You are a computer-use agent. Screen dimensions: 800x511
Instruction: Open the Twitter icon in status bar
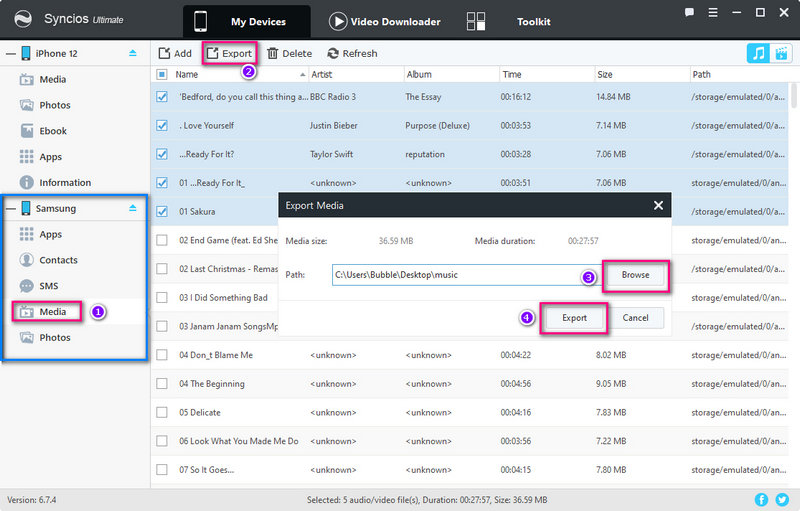click(782, 500)
